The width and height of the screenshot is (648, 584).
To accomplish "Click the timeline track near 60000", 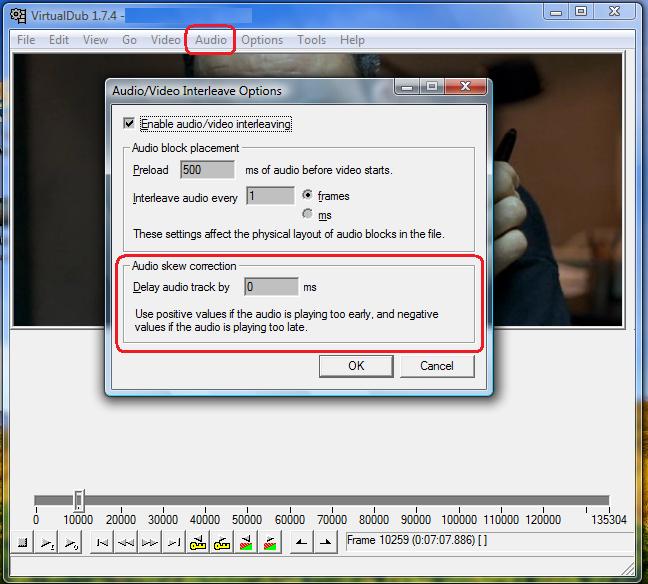I will 290,501.
